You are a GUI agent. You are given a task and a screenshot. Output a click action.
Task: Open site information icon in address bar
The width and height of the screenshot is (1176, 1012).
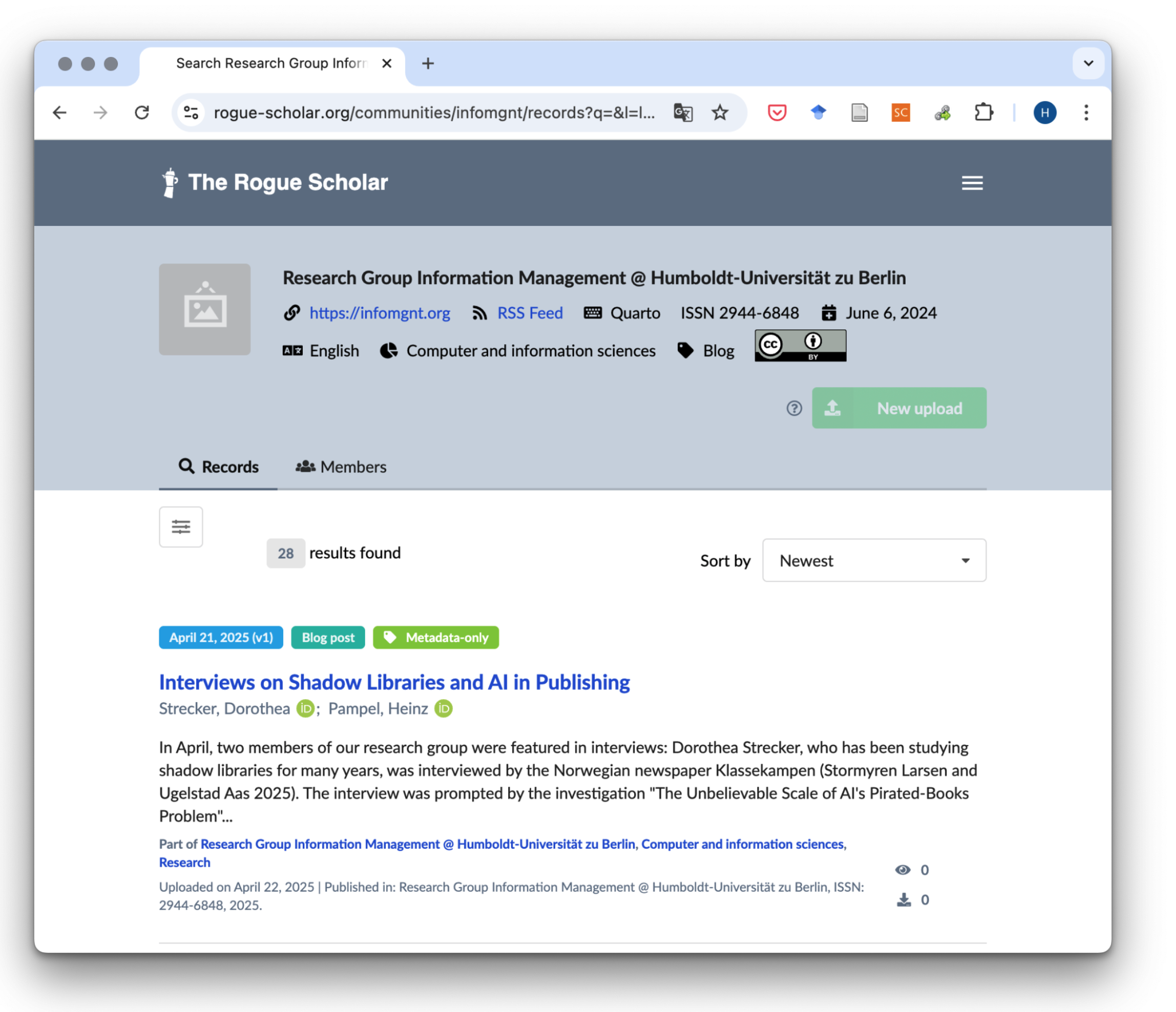[191, 112]
